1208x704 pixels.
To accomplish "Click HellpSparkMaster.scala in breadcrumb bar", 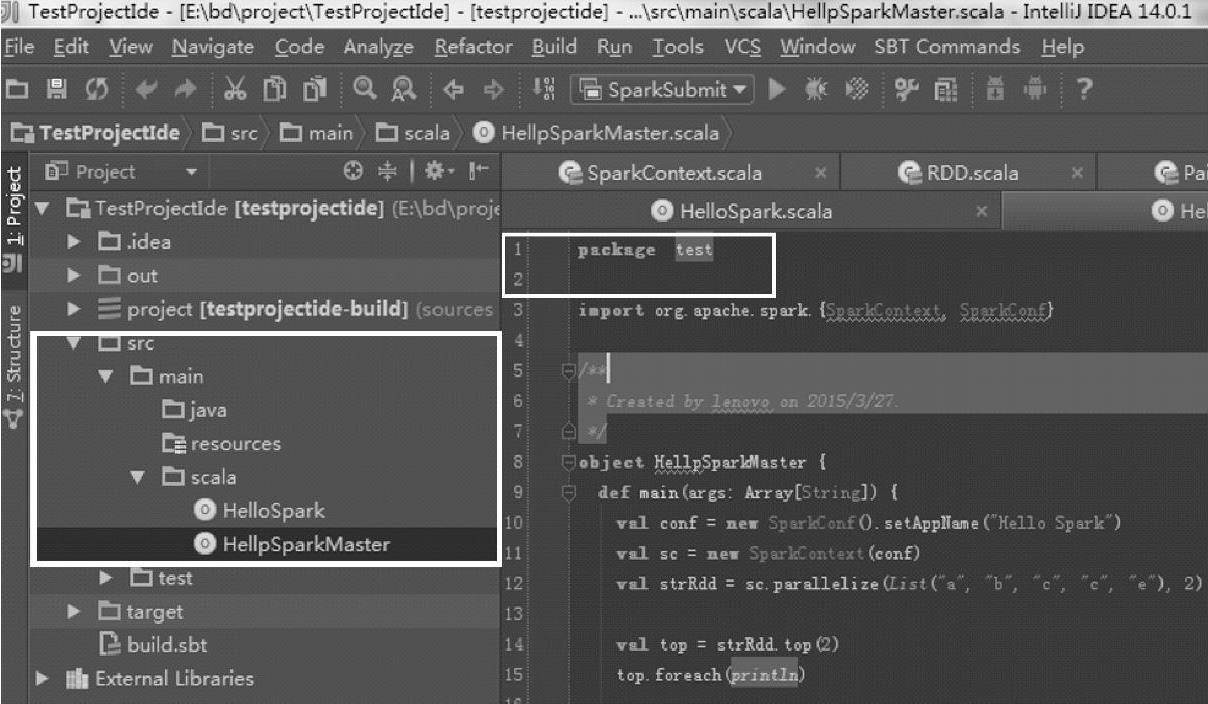I will click(596, 132).
